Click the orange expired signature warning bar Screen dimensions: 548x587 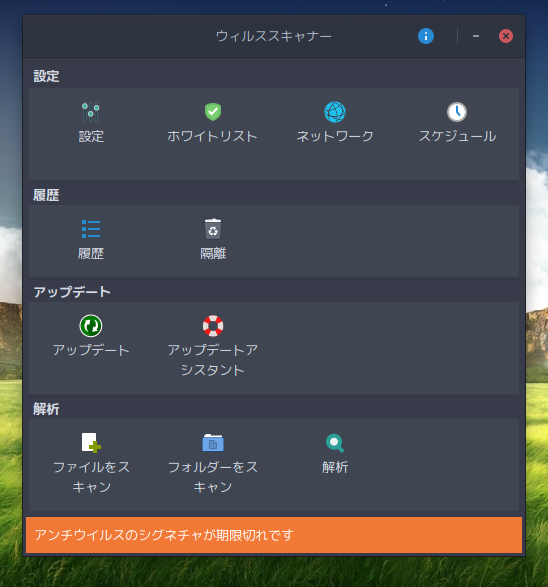tap(274, 535)
